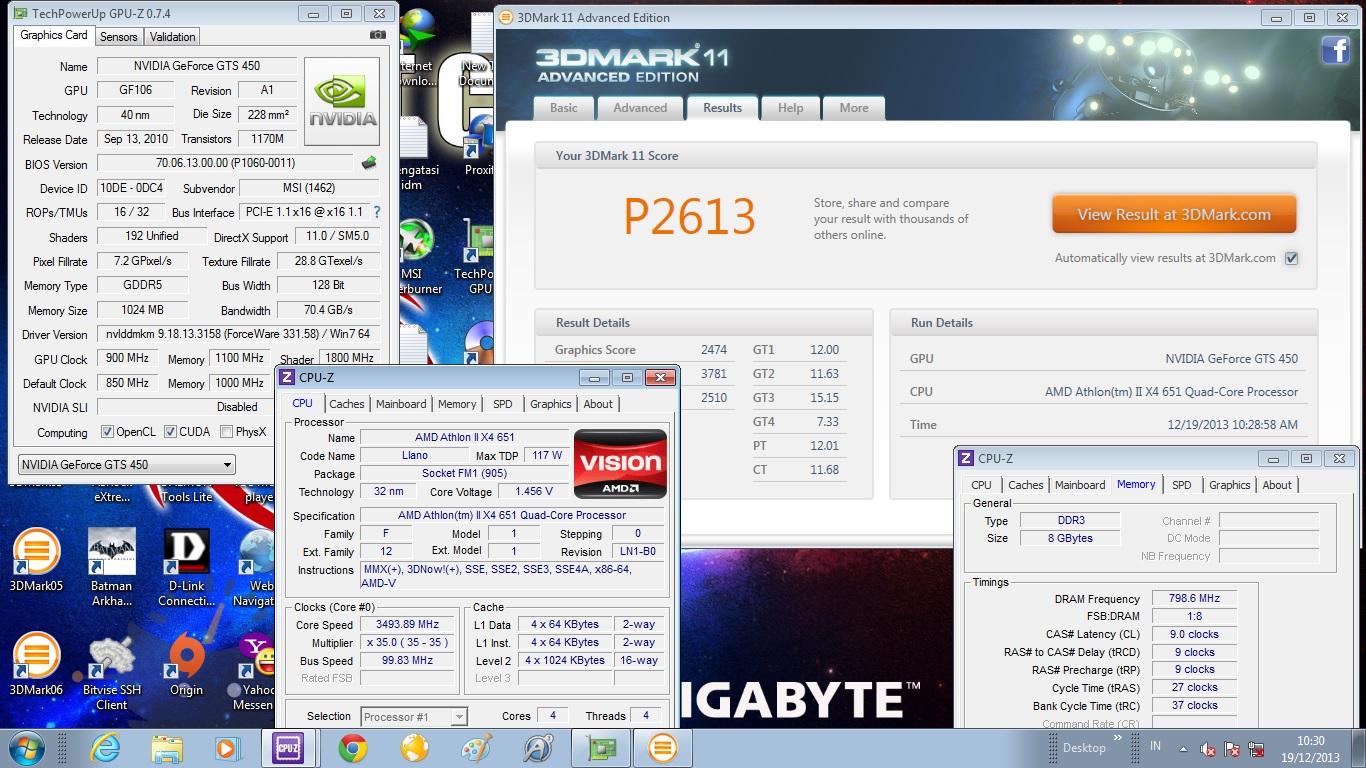Image resolution: width=1366 pixels, height=768 pixels.
Task: Launch Google Chrome from the taskbar
Action: pos(352,747)
